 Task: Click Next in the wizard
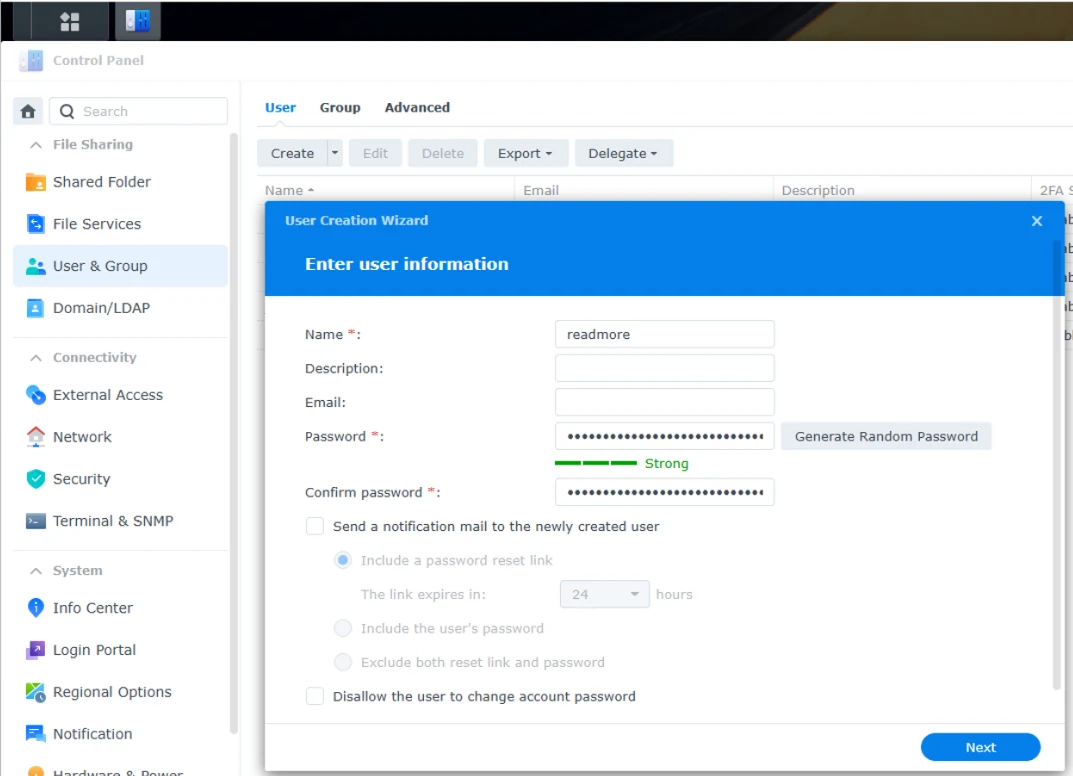coord(981,747)
